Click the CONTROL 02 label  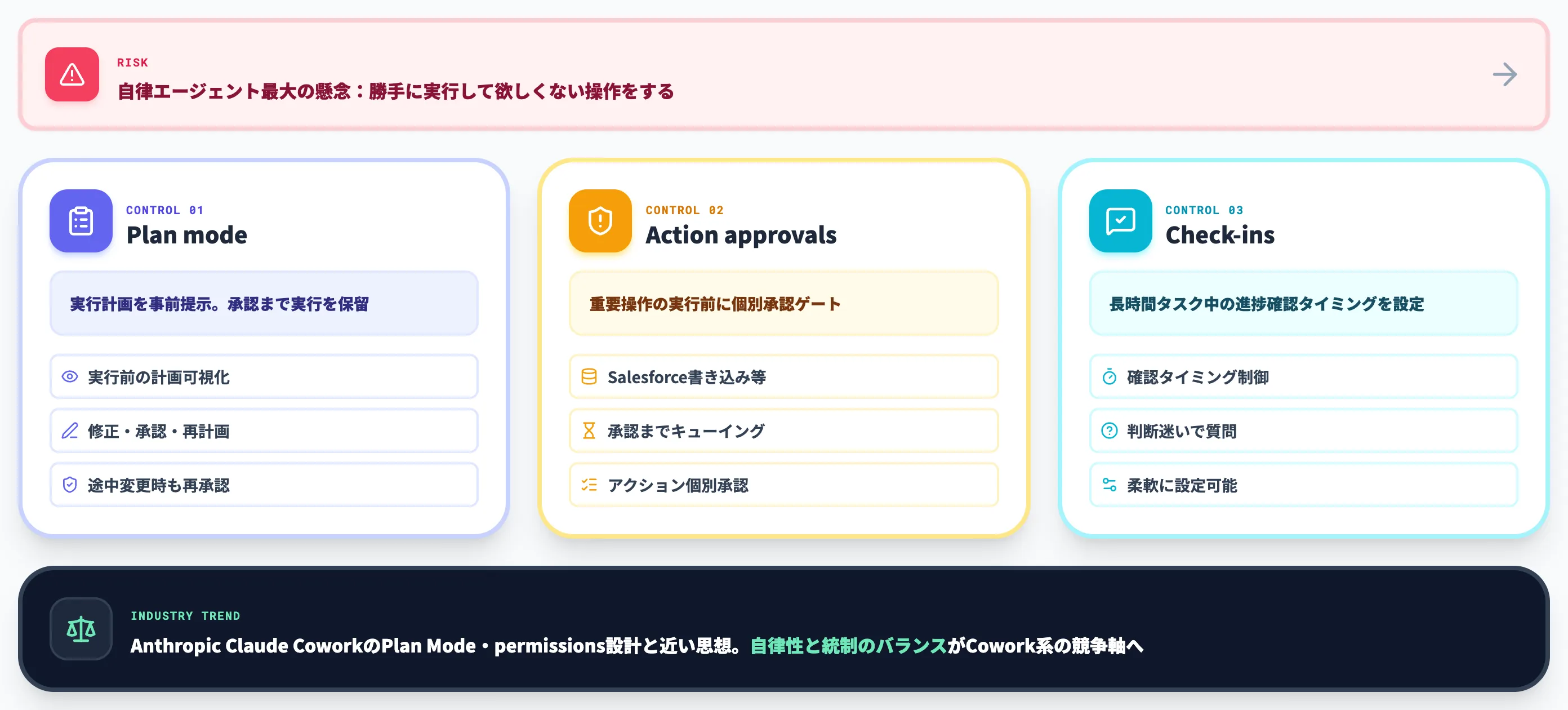[684, 210]
